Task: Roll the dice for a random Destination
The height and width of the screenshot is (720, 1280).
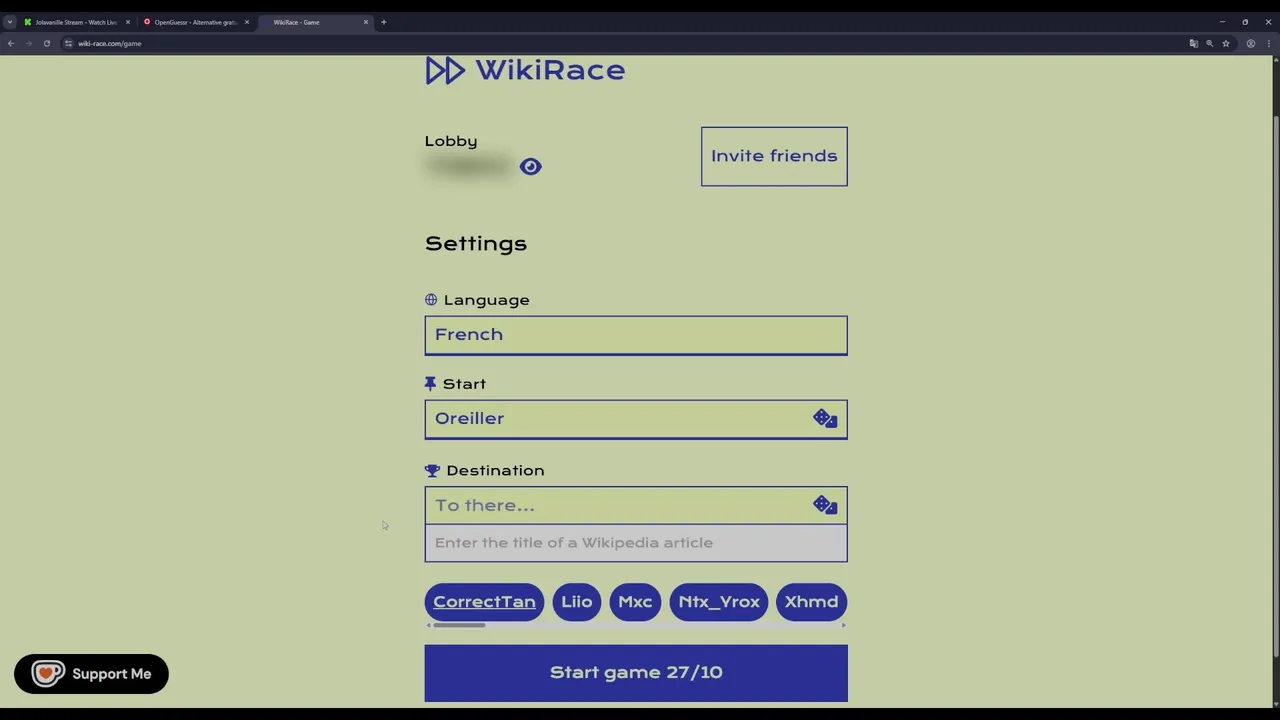Action: click(x=825, y=505)
